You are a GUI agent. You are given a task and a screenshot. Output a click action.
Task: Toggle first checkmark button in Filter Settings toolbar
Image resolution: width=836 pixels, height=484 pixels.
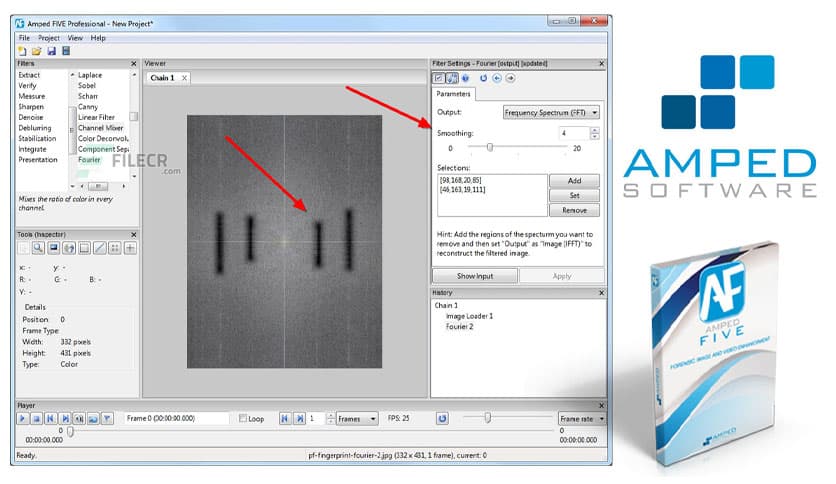pyautogui.click(x=438, y=78)
